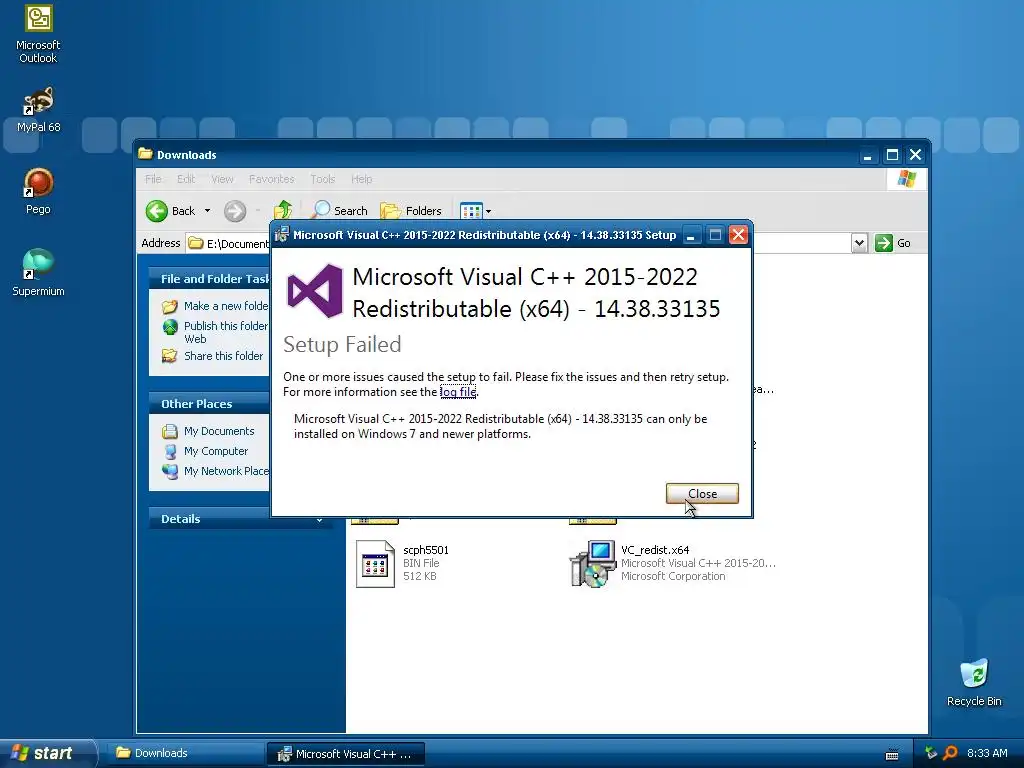The height and width of the screenshot is (768, 1024).
Task: Click Make a new folder task
Action: tap(215, 306)
